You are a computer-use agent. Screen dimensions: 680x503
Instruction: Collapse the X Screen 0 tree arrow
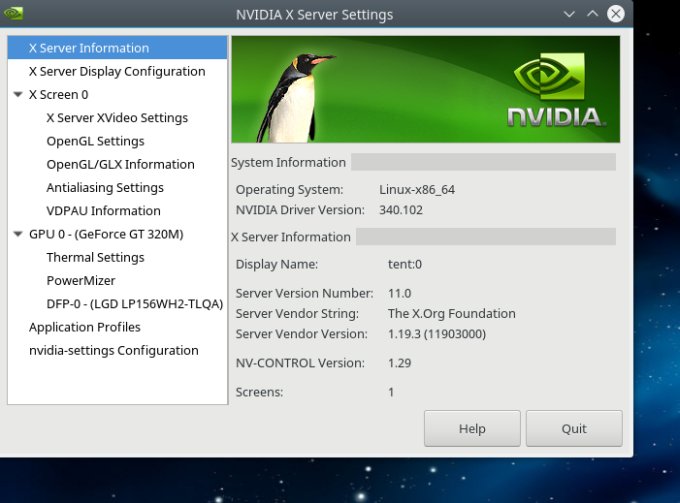point(18,94)
